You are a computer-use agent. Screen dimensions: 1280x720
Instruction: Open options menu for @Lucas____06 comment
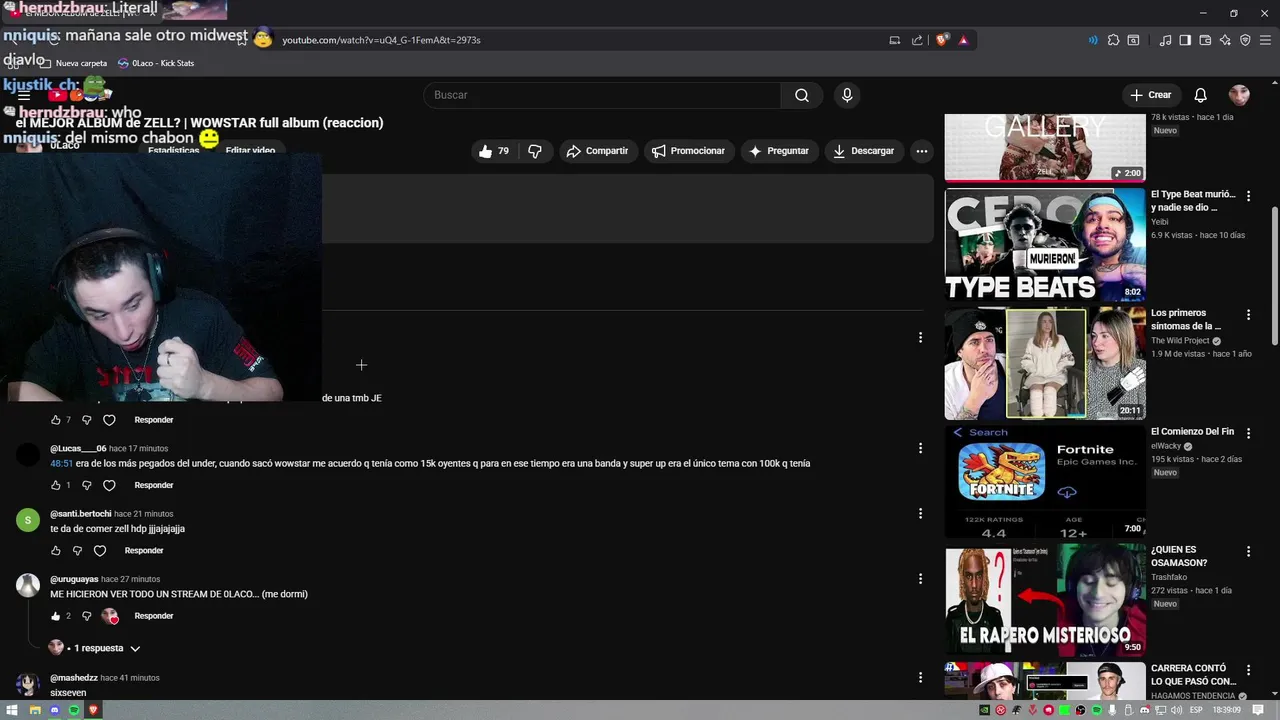[x=920, y=449]
